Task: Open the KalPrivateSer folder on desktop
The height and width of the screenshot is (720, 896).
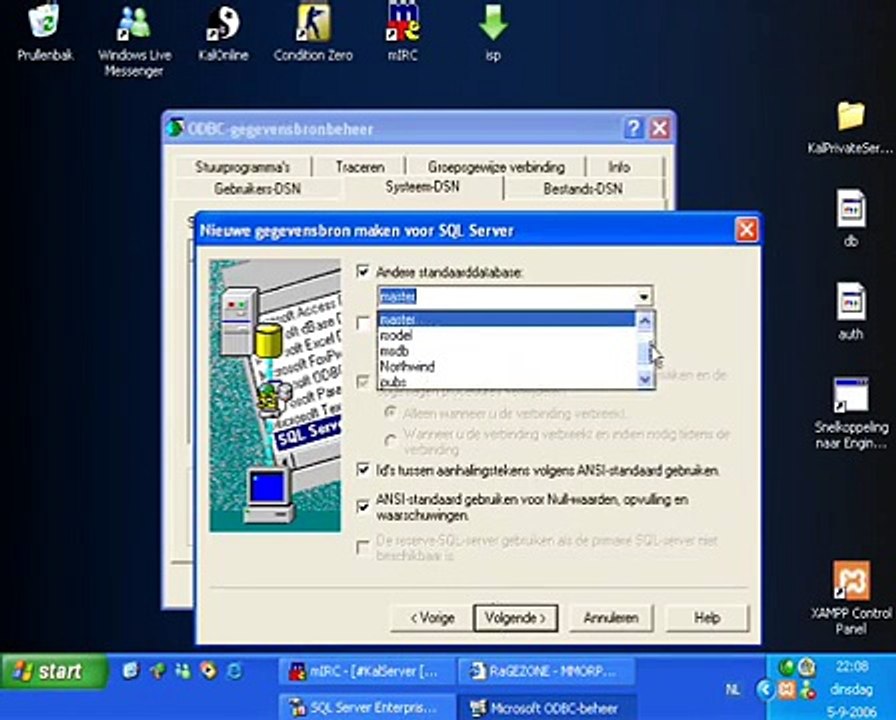Action: coord(850,128)
